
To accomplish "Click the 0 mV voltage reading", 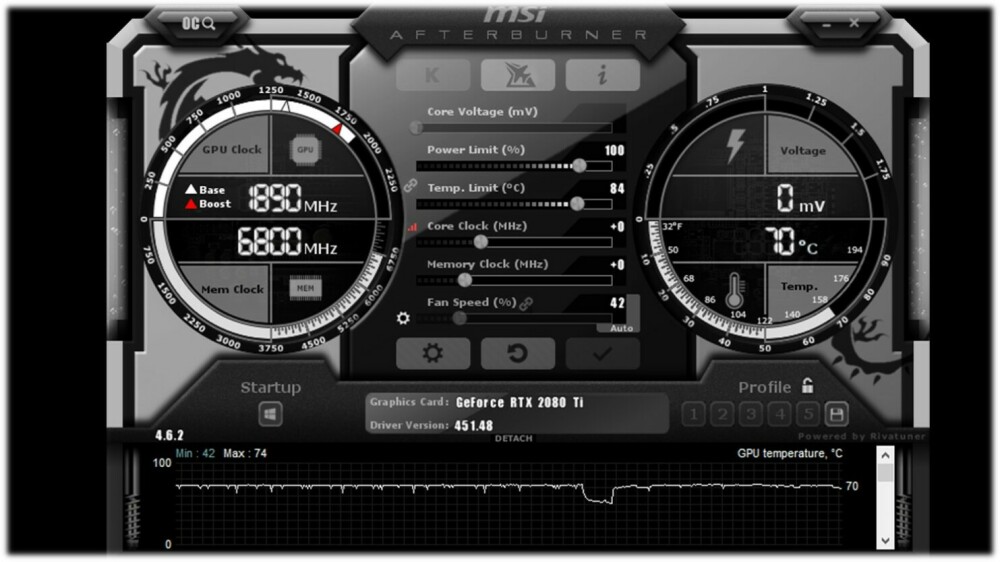I will point(801,198).
